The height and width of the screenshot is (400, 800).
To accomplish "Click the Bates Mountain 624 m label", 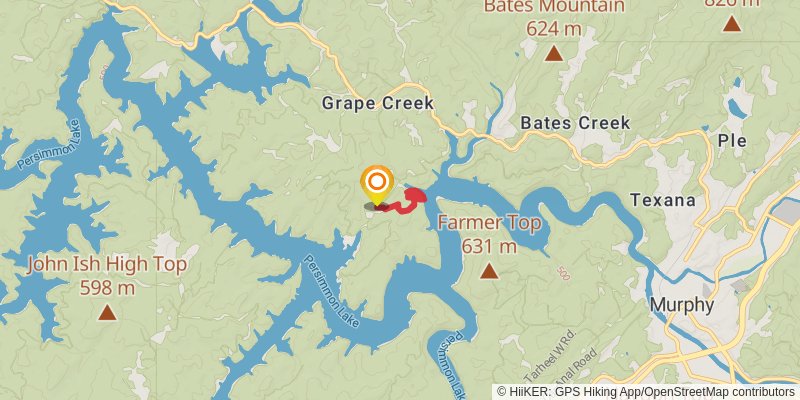I will pos(554,17).
